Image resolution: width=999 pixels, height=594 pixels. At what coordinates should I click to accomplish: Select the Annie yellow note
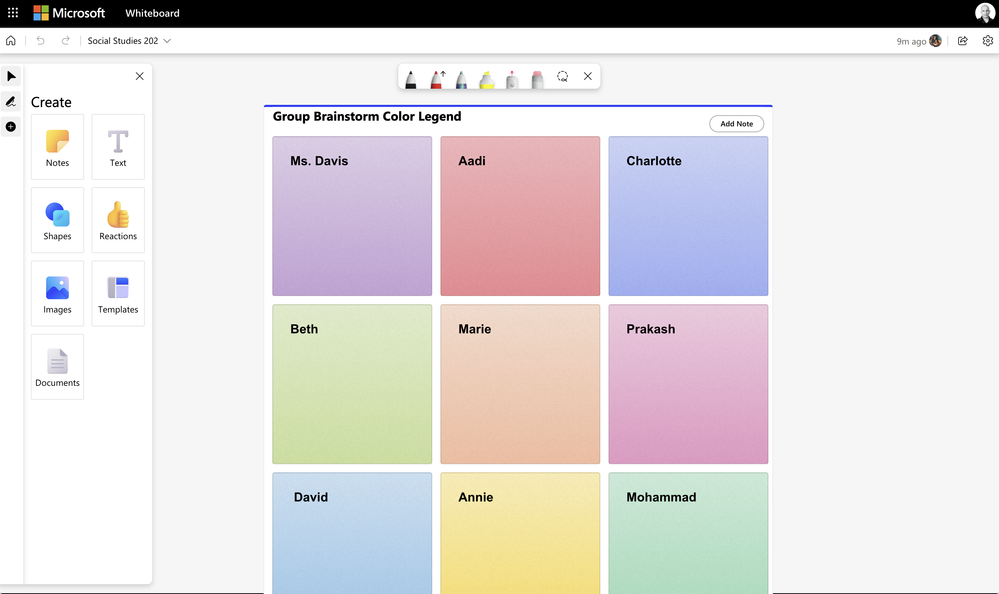(x=520, y=533)
